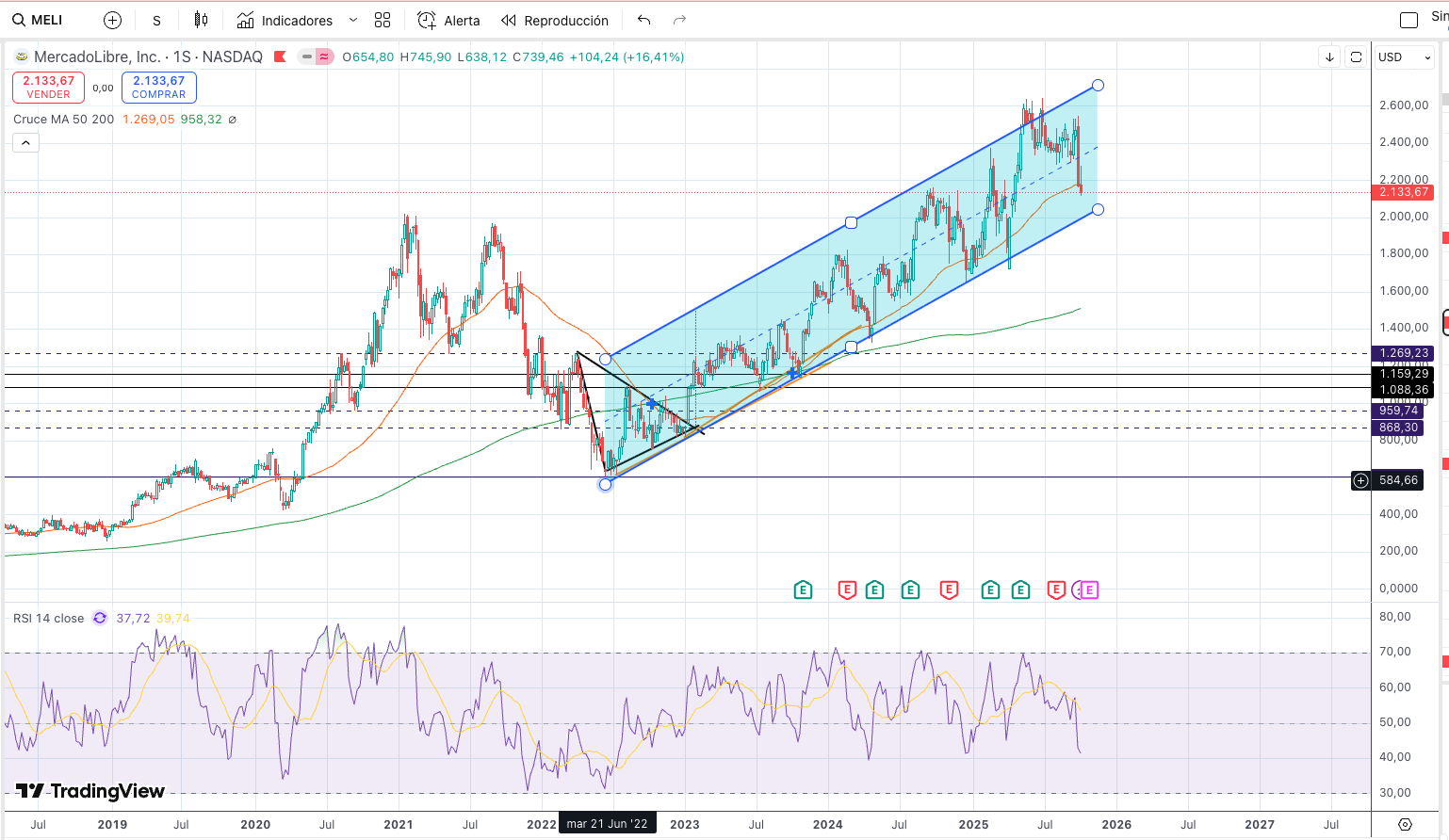Click the red flag next to NASDAQ
Screen dimensions: 1449x840
coord(280,57)
